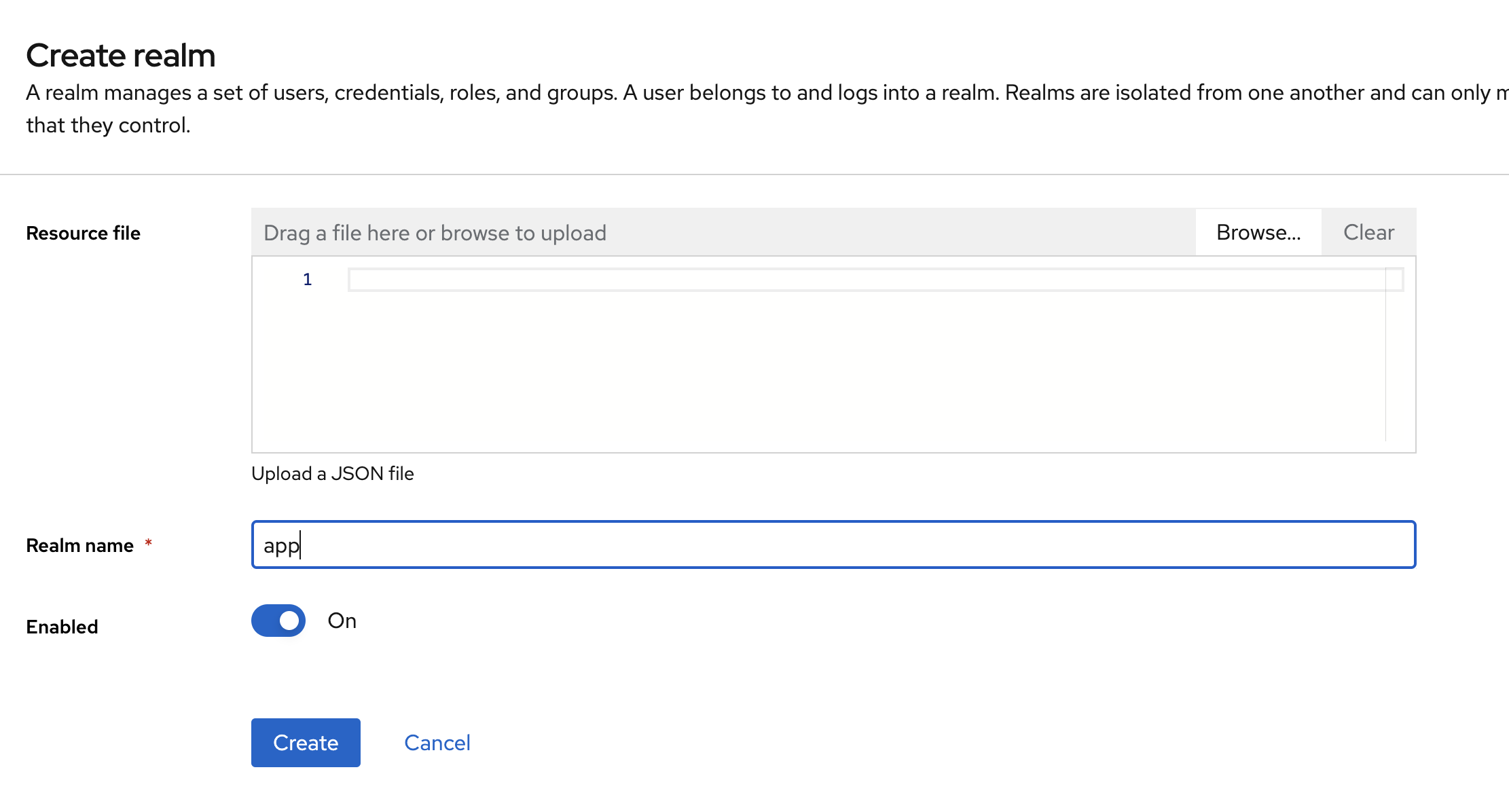The height and width of the screenshot is (812, 1509).
Task: Click empty area inside the JSON editor
Action: (815, 373)
